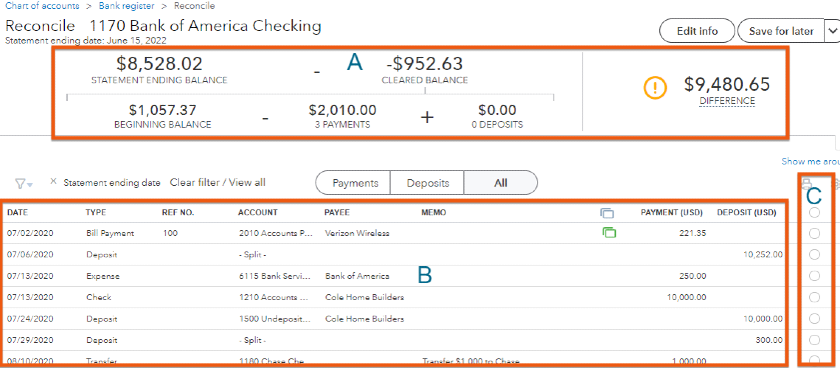Switch to the Payments tab
840x368 pixels.
click(x=355, y=183)
